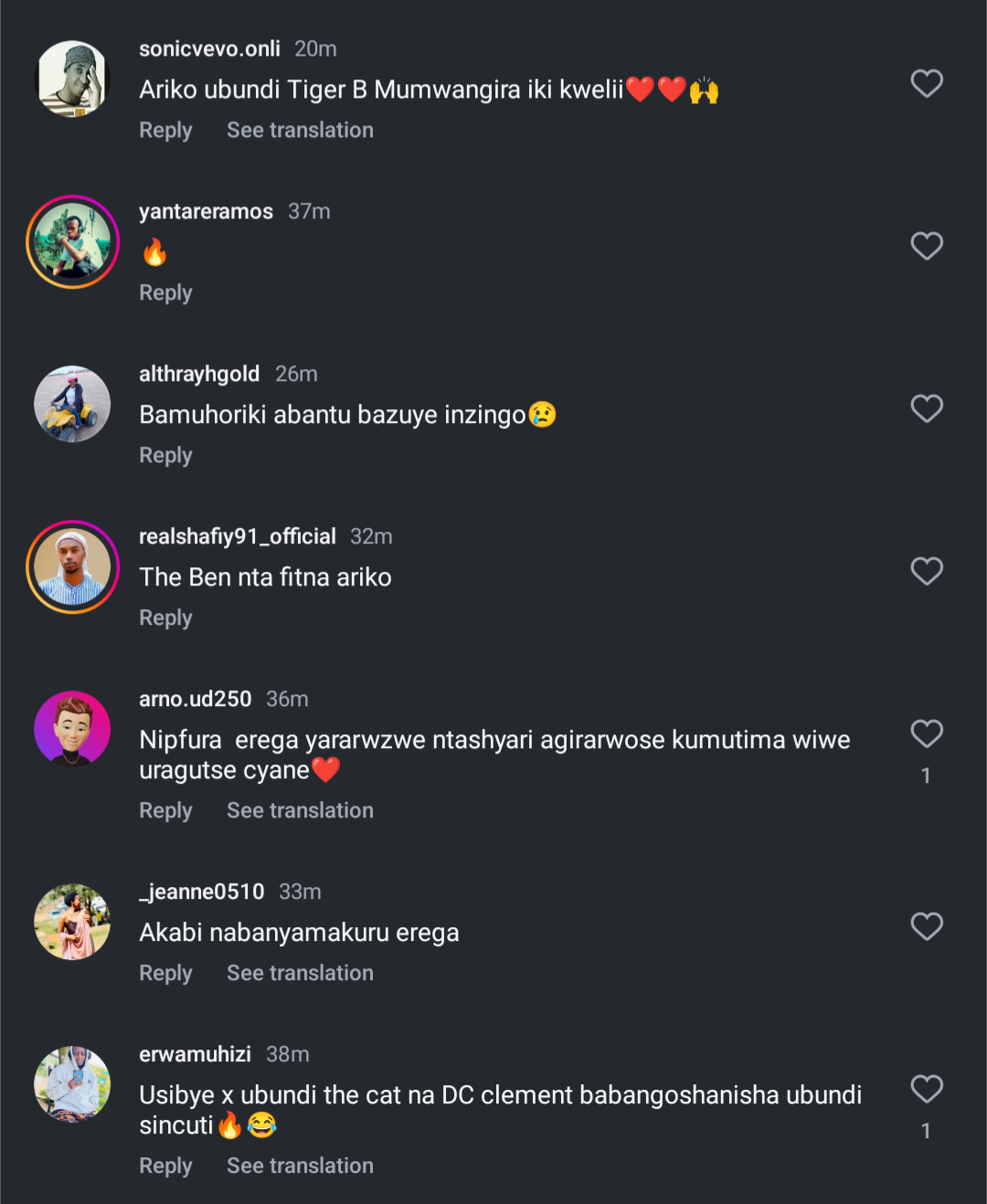Screen dimensions: 987x1204
Task: View yantareramos story from avatar
Action: point(72,242)
